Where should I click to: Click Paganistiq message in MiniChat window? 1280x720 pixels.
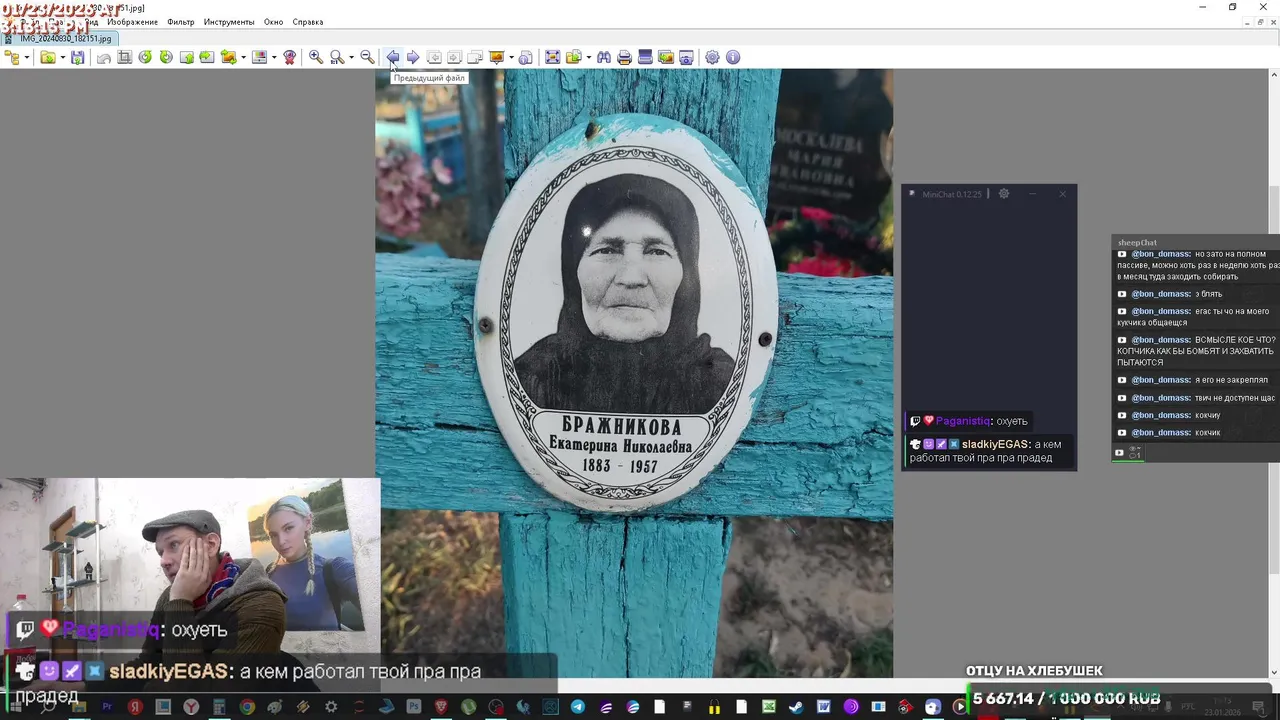(970, 421)
